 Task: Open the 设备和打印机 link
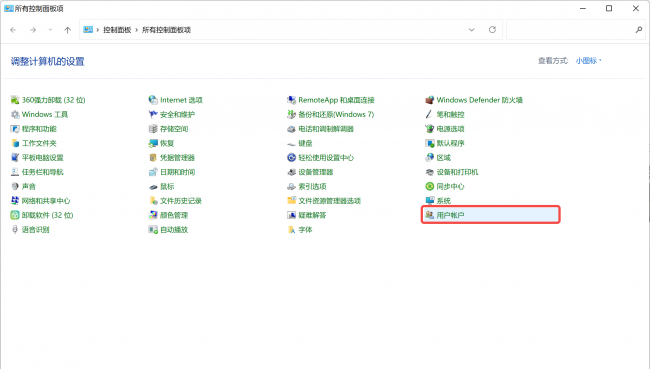[457, 172]
